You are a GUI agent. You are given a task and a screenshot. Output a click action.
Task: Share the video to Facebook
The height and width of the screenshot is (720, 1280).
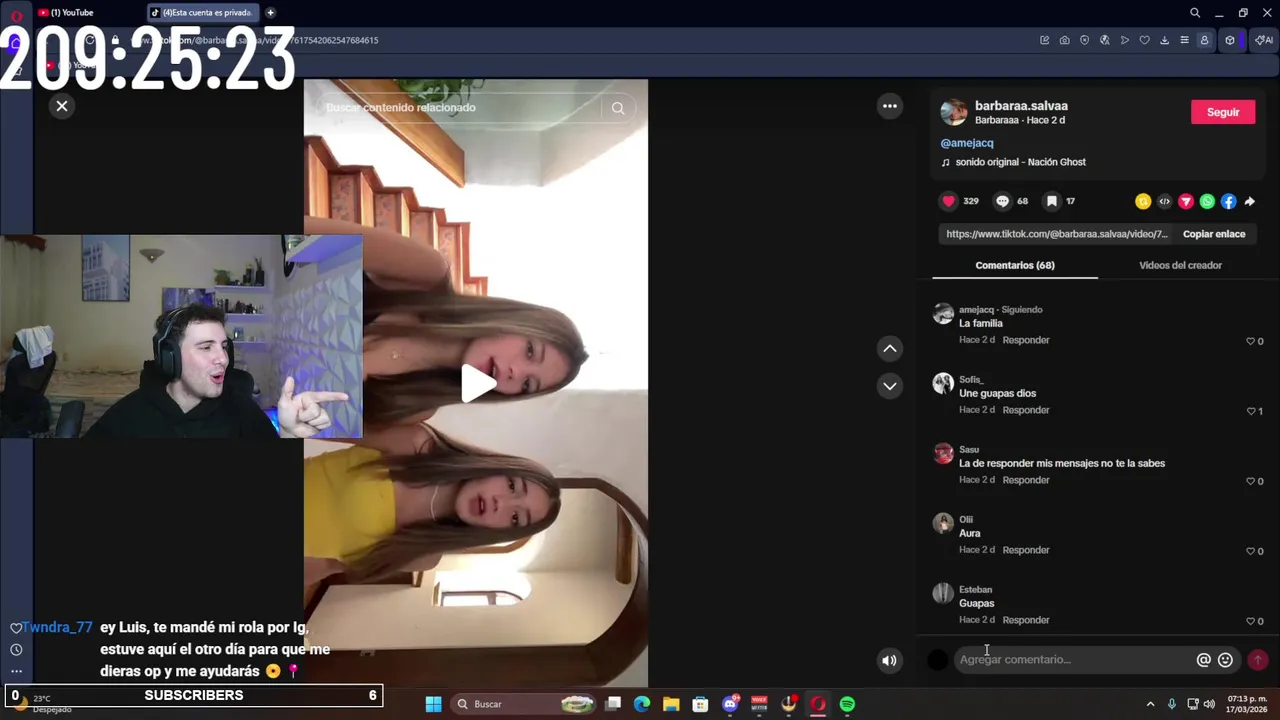[1228, 201]
